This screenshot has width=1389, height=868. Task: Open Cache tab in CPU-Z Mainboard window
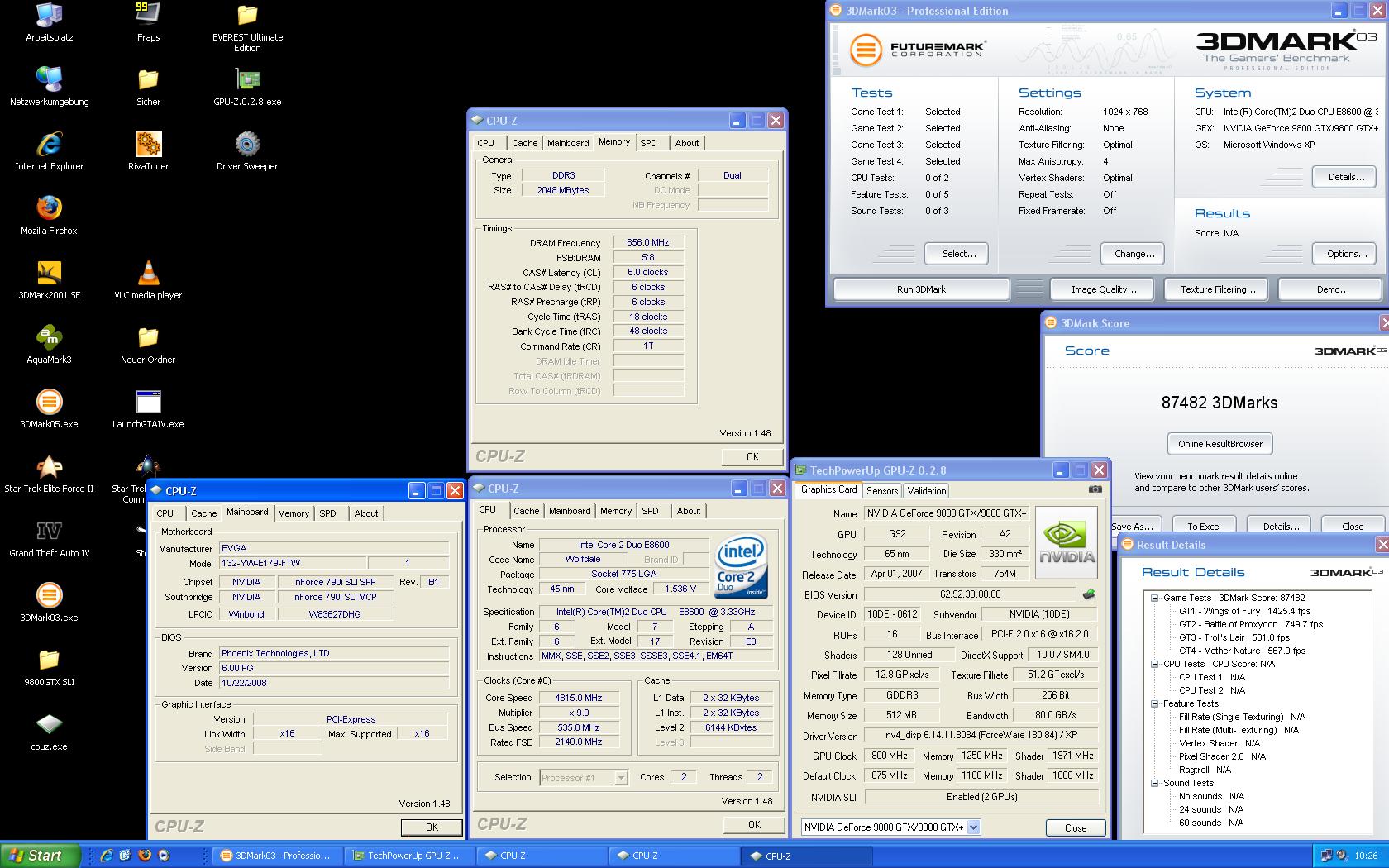(x=203, y=513)
